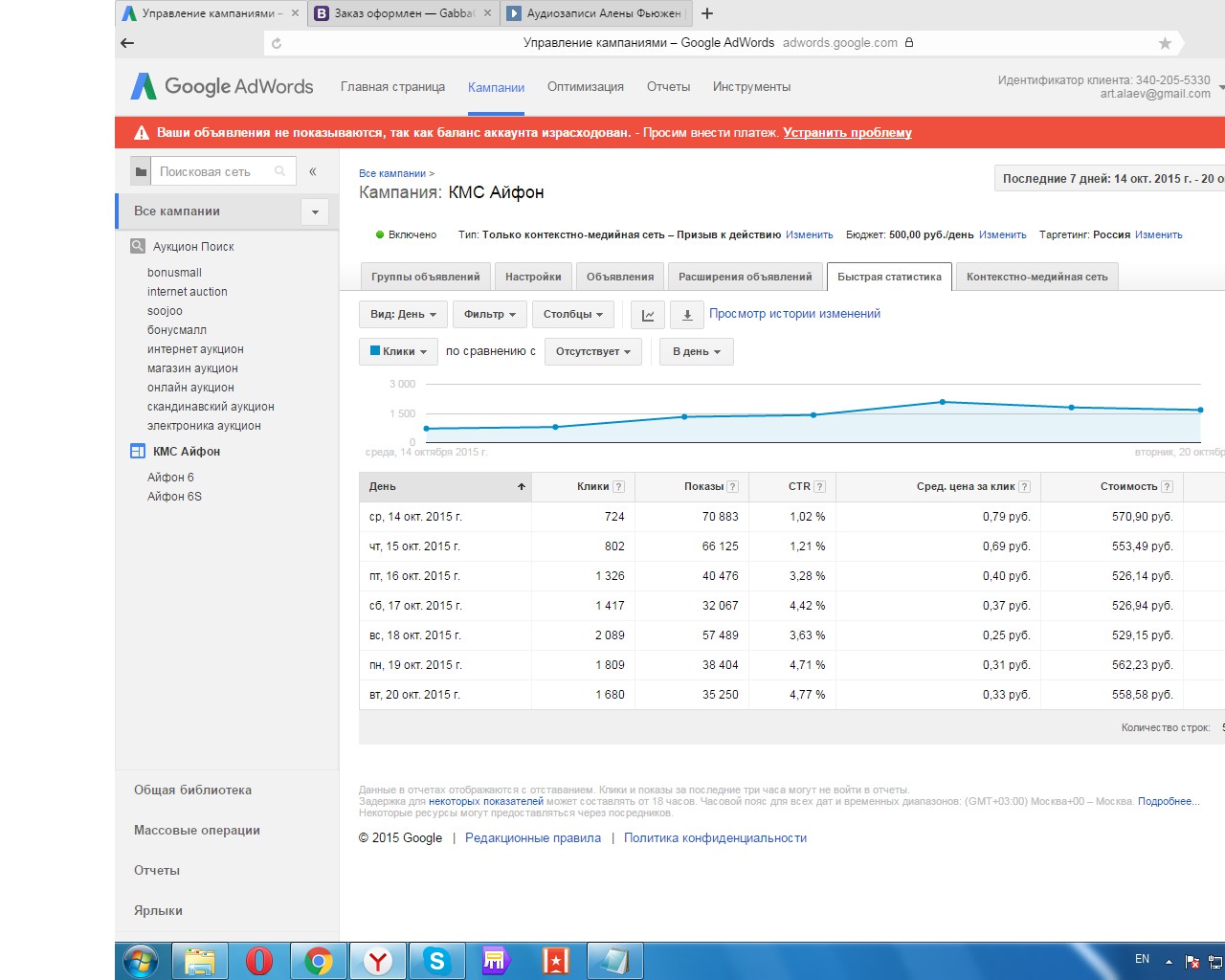Click the help icon next to CTR column
The height and width of the screenshot is (980, 1225).
coord(820,487)
